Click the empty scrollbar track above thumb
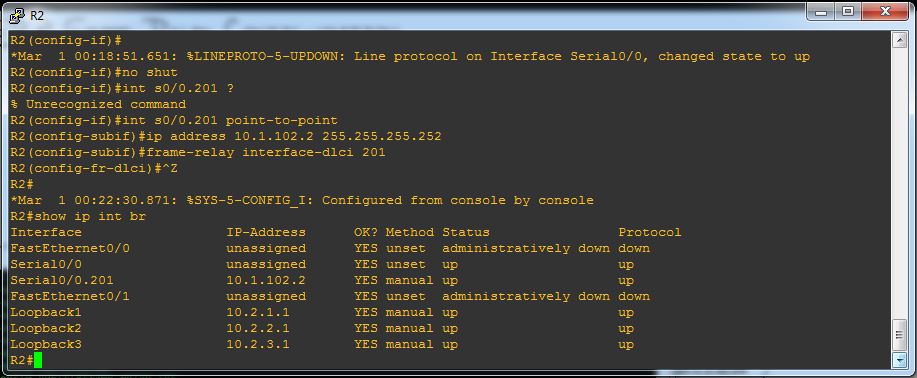Image resolution: width=917 pixels, height=378 pixels. point(899,184)
